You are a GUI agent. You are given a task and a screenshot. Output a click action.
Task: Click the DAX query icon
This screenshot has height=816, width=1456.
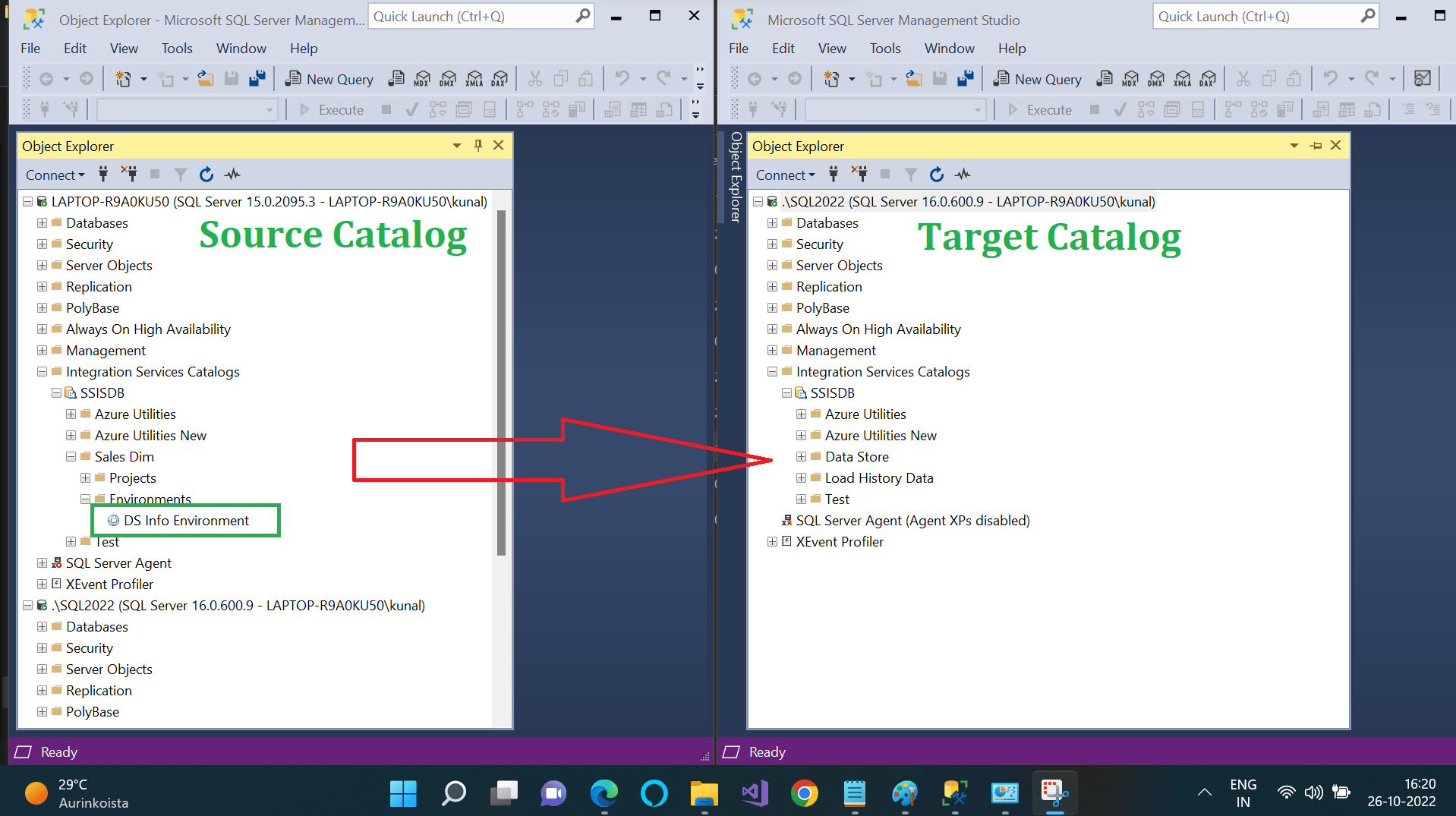coord(500,78)
